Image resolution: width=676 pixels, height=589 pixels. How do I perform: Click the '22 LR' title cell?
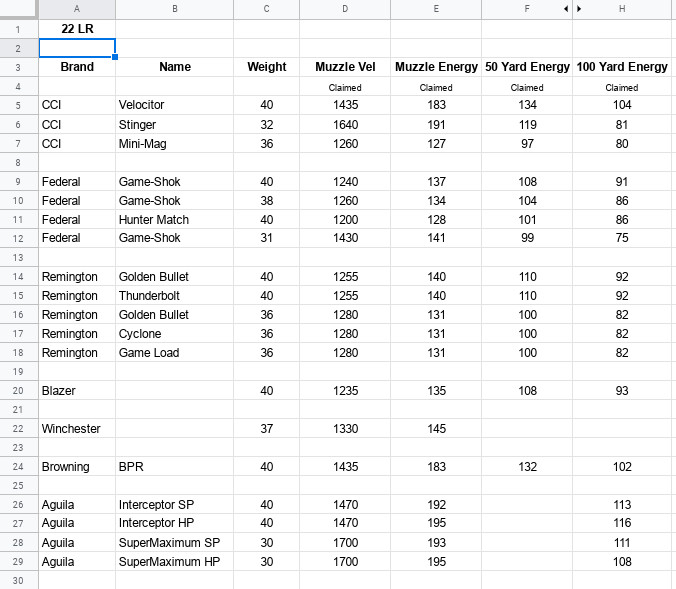[x=77, y=29]
